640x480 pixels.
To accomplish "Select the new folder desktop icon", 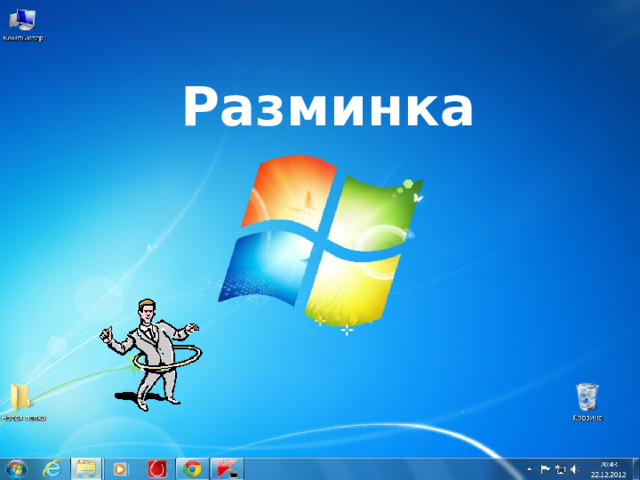I will coord(23,402).
